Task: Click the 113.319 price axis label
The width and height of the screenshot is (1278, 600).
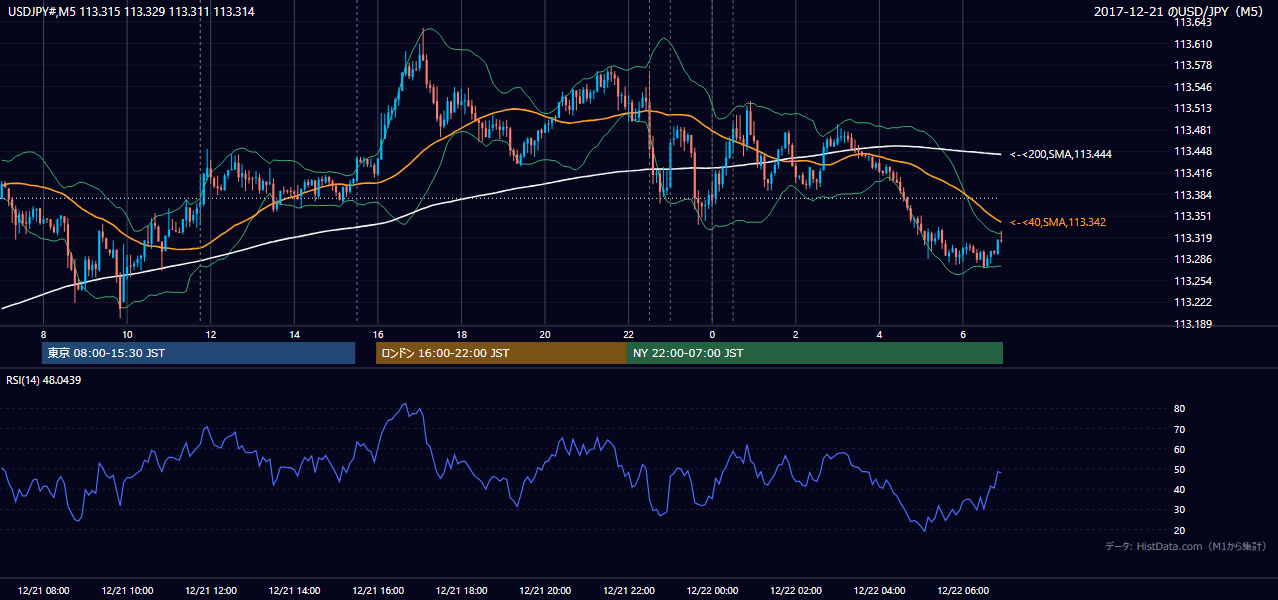Action: coord(1194,238)
